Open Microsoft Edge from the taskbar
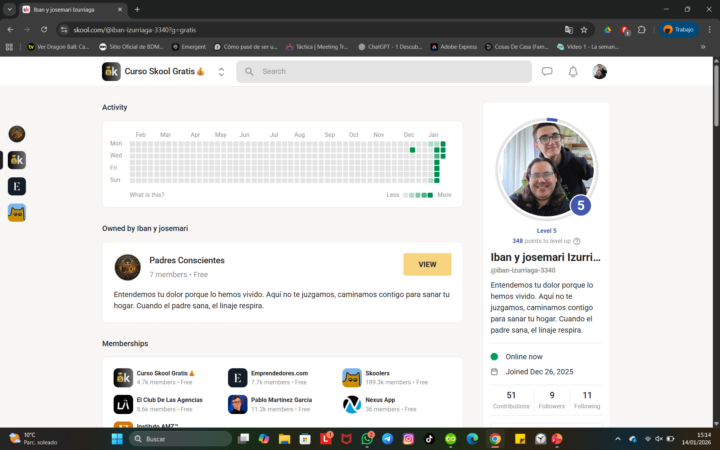The width and height of the screenshot is (720, 450). 472,439
